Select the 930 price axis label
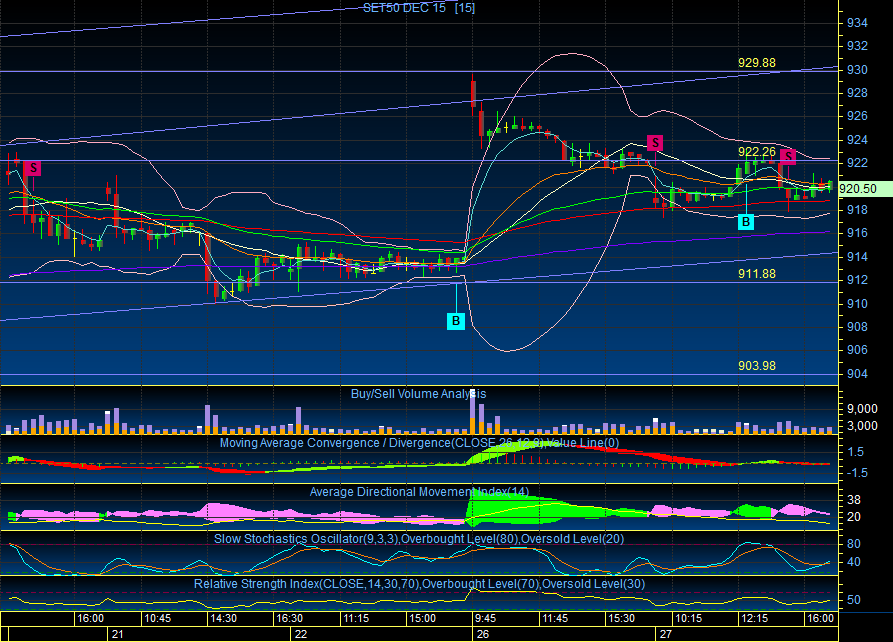893x642 pixels. tap(857, 69)
